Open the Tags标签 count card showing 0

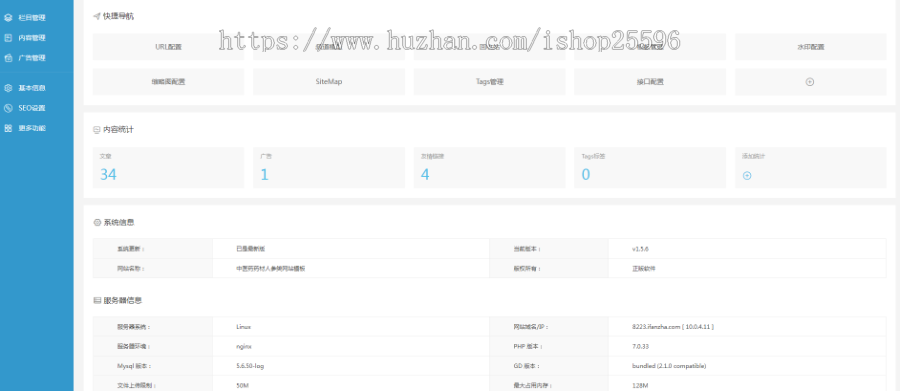click(x=650, y=168)
